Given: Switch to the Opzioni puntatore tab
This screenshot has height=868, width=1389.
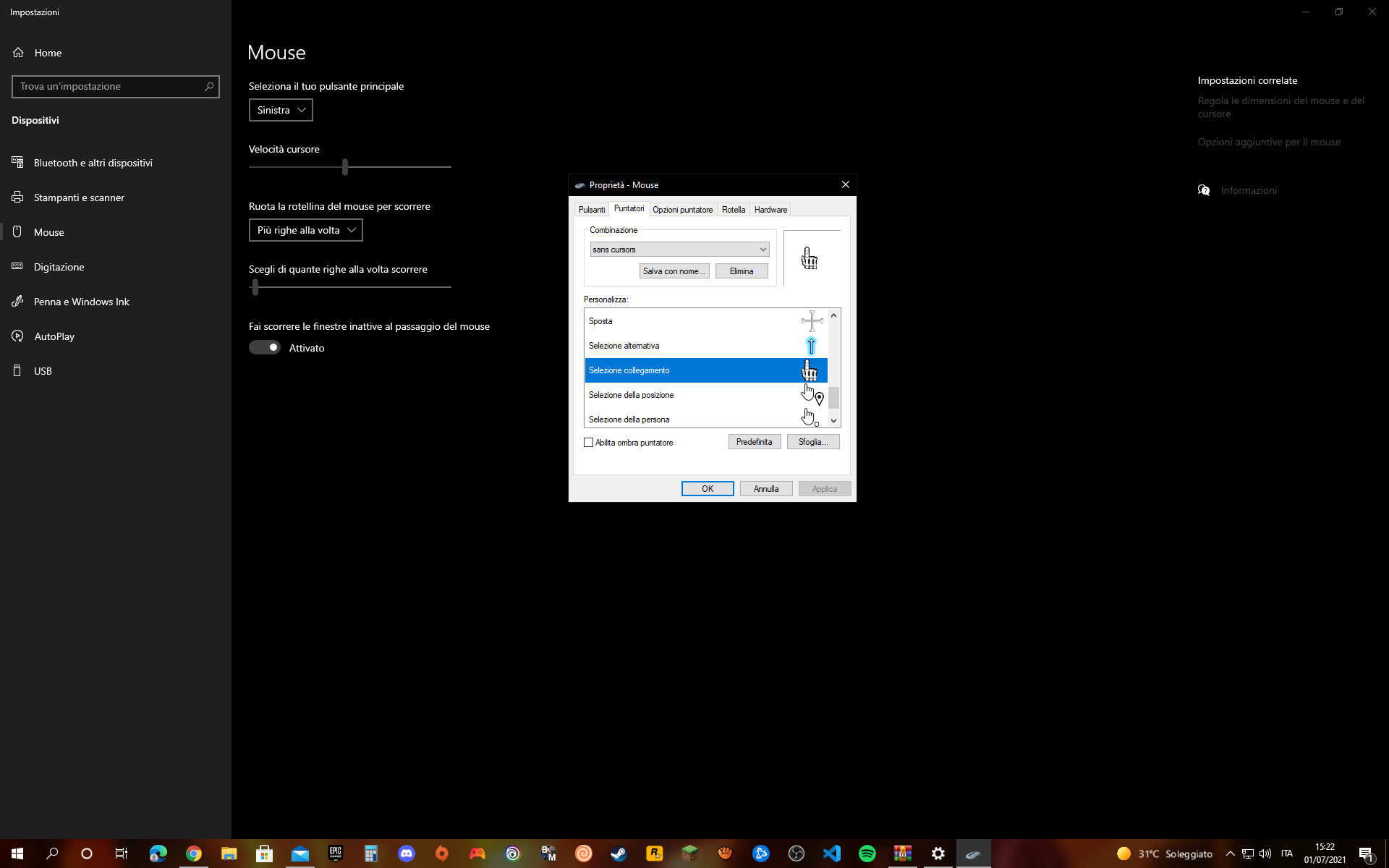Looking at the screenshot, I should click(682, 210).
